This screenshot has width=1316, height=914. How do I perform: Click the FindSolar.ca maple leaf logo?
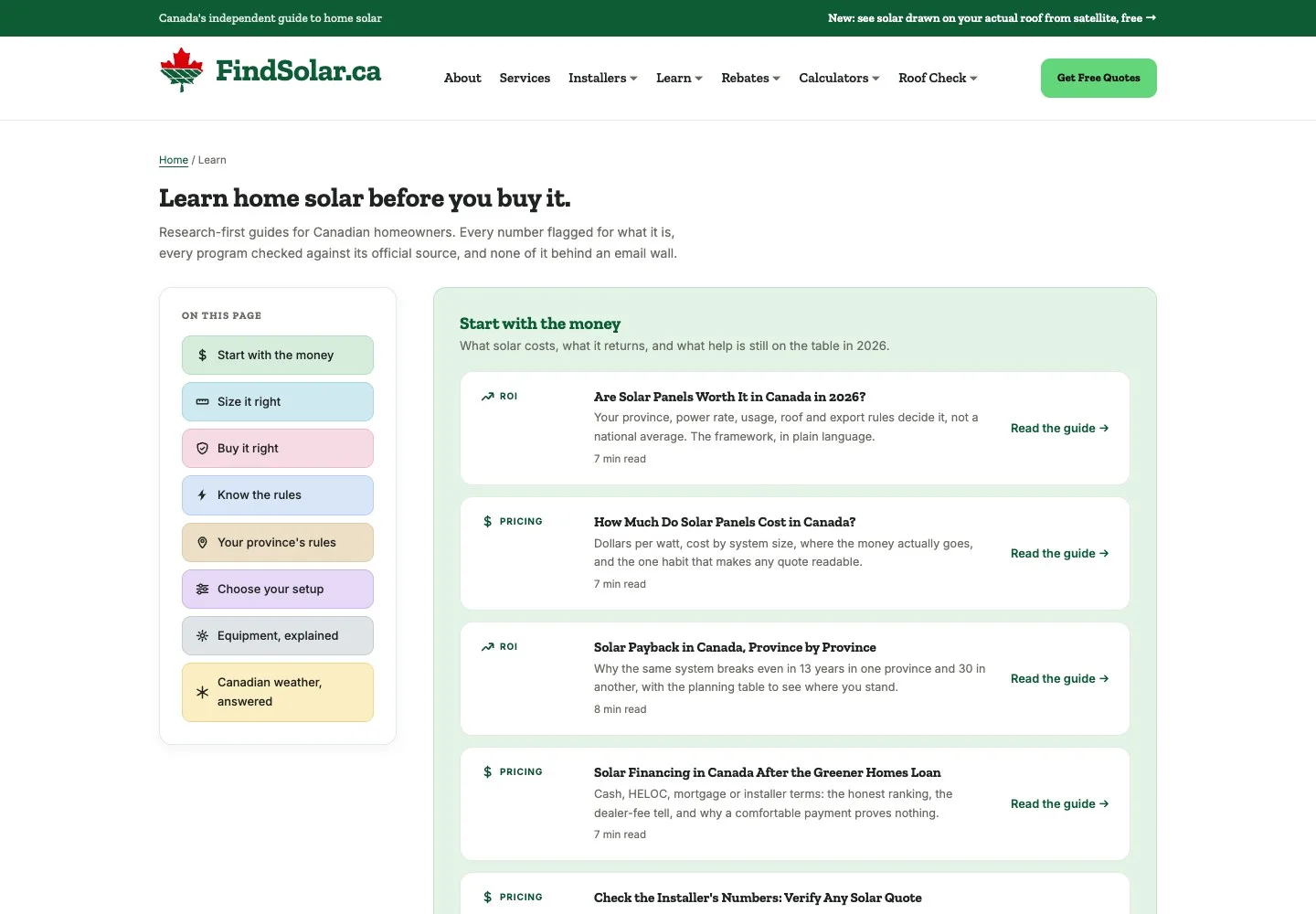[181, 70]
